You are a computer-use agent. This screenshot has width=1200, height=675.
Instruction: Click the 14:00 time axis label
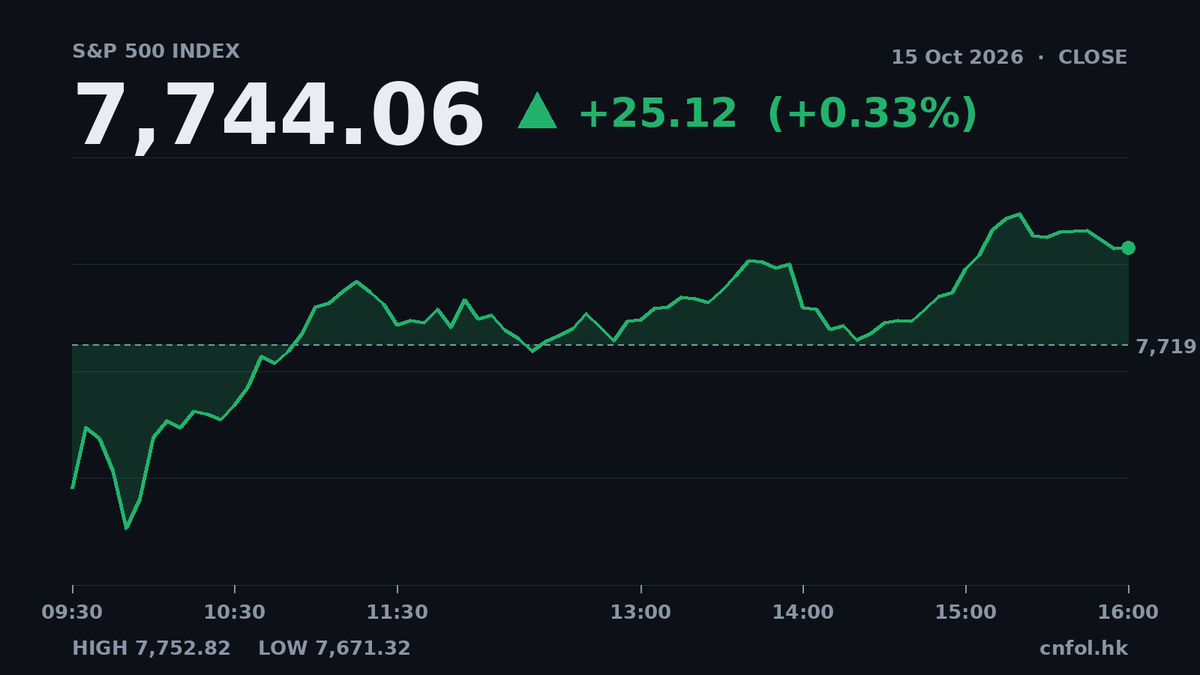[803, 612]
